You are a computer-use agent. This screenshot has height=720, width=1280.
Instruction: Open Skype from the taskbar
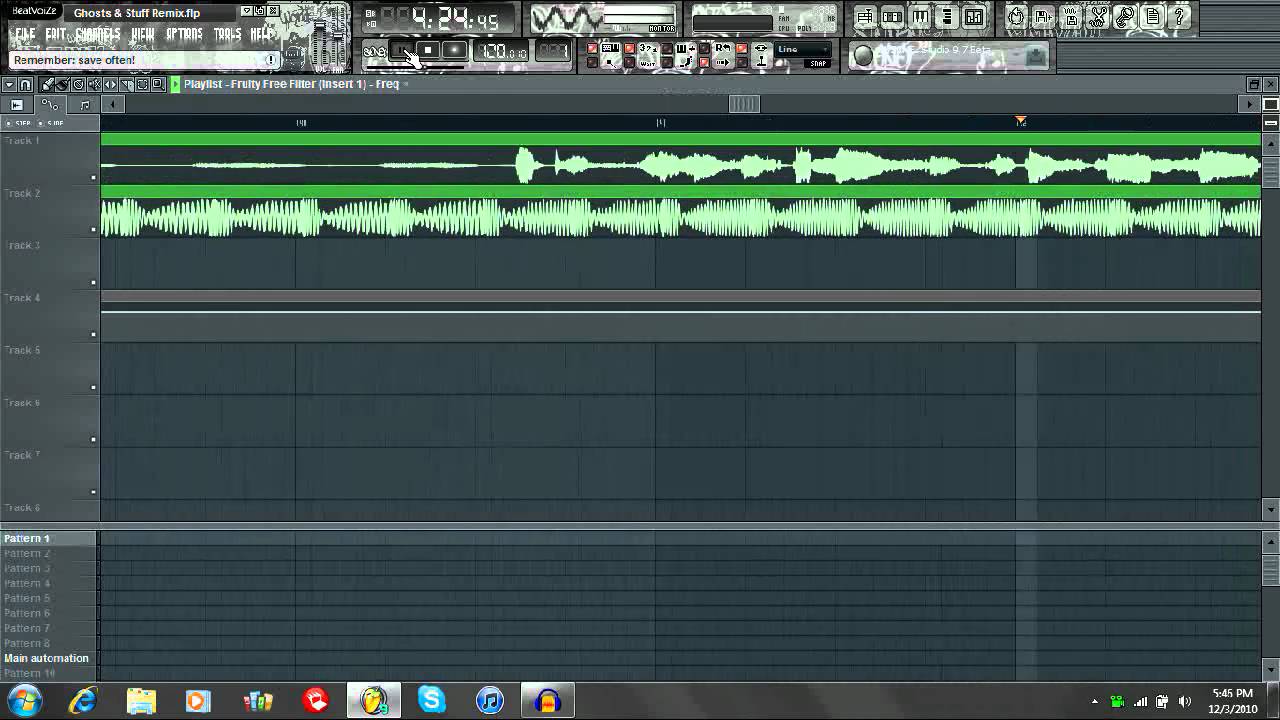[432, 700]
